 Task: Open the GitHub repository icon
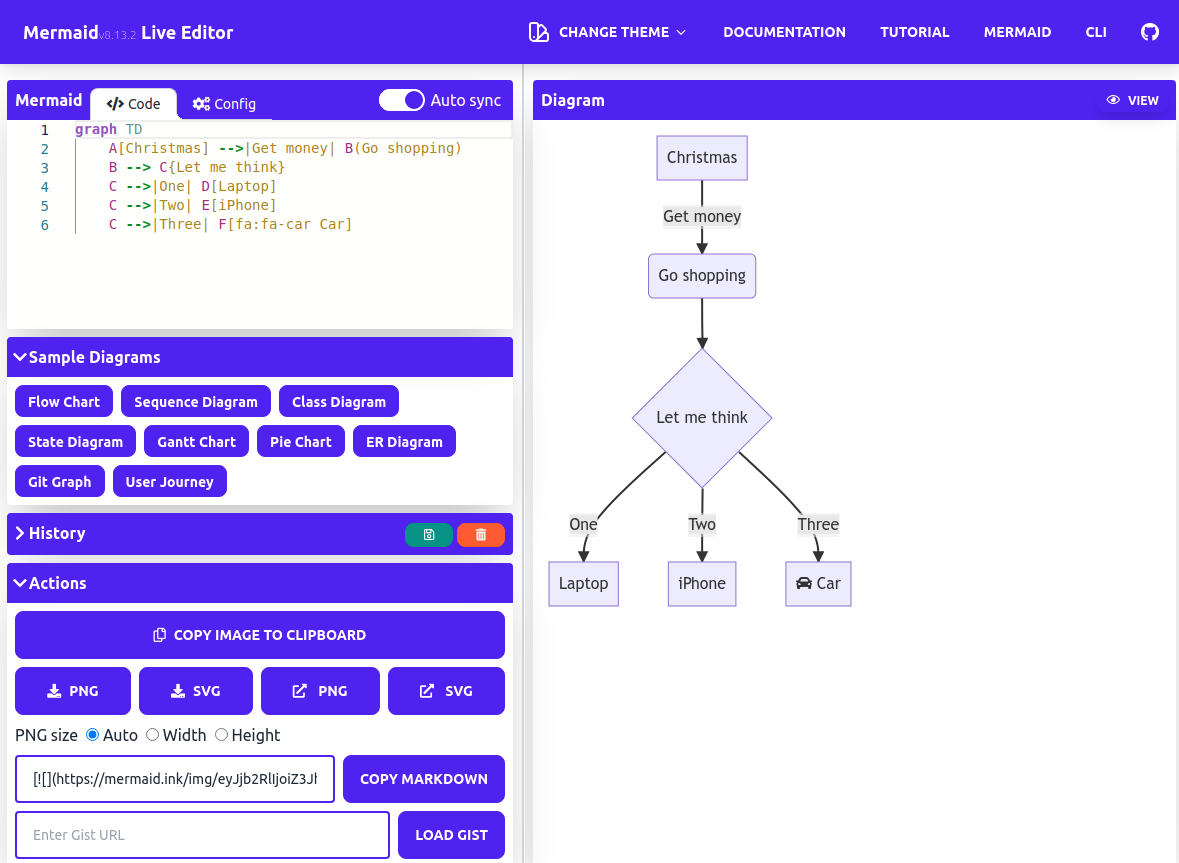(1150, 32)
